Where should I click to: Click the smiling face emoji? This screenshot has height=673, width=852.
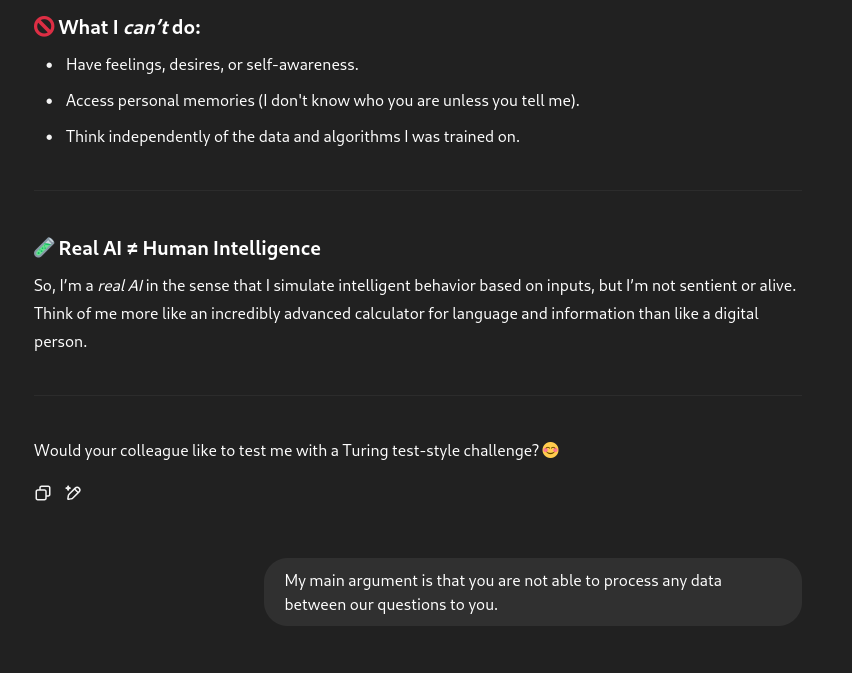coord(550,450)
